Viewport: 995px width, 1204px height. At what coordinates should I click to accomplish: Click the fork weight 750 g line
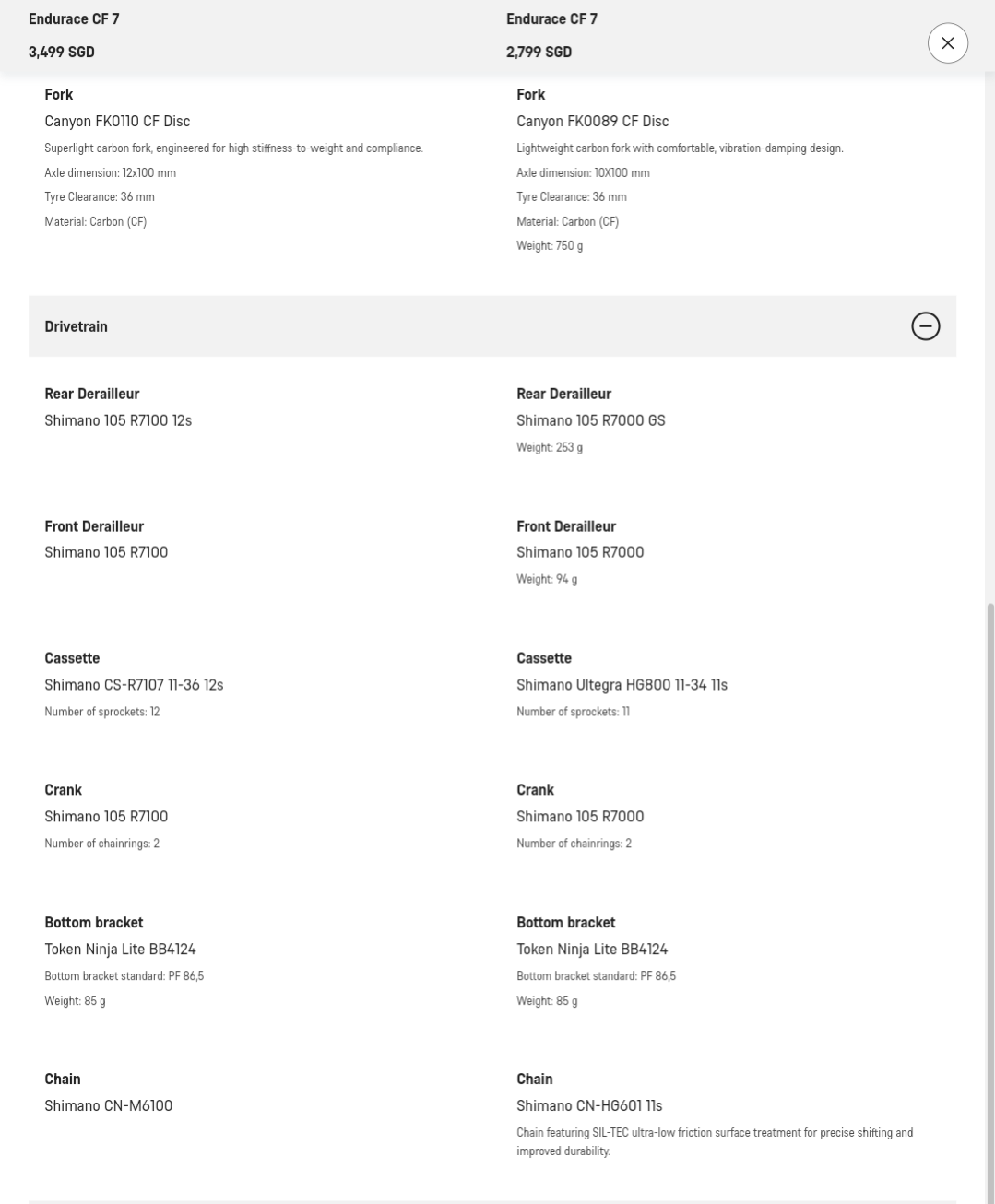pyautogui.click(x=550, y=245)
